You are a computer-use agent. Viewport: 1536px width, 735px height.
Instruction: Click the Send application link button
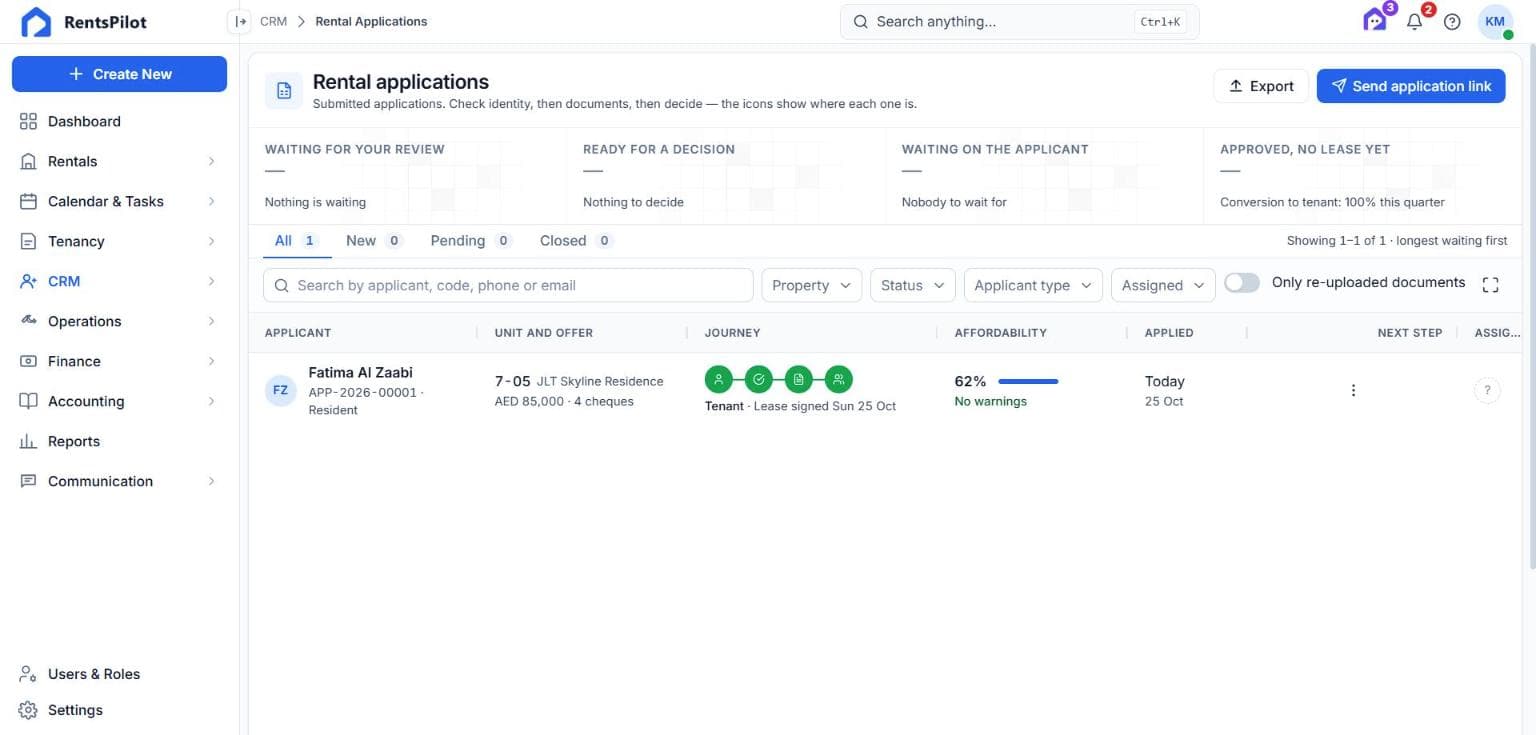1411,86
